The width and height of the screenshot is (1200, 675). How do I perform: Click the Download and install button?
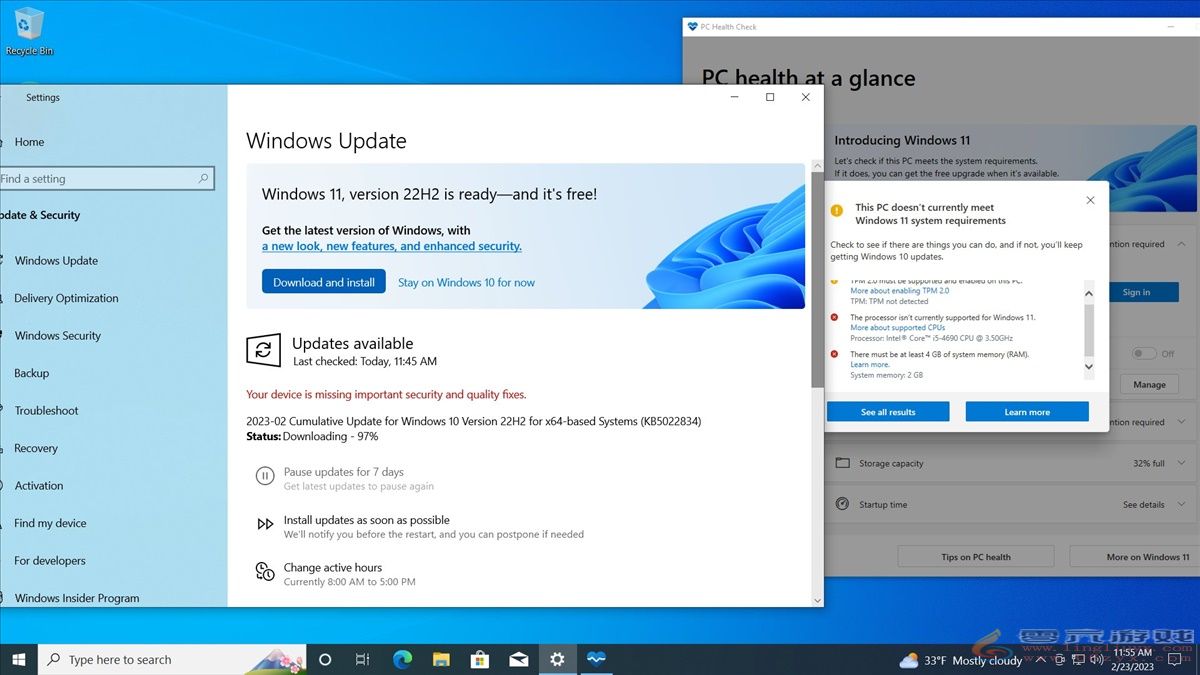click(x=323, y=281)
